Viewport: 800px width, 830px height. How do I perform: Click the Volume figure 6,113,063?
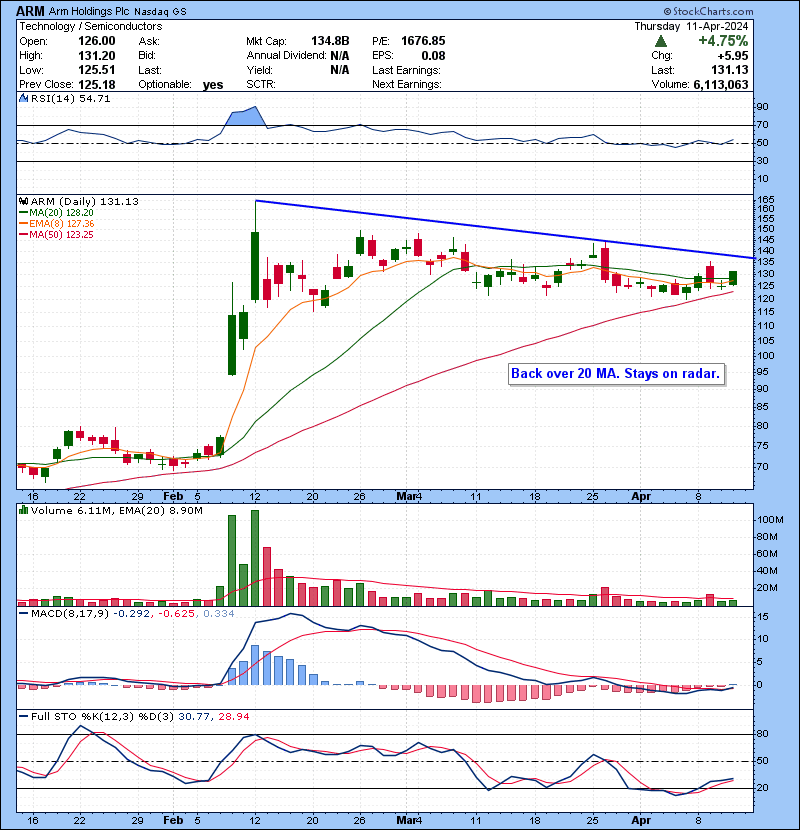click(721, 85)
